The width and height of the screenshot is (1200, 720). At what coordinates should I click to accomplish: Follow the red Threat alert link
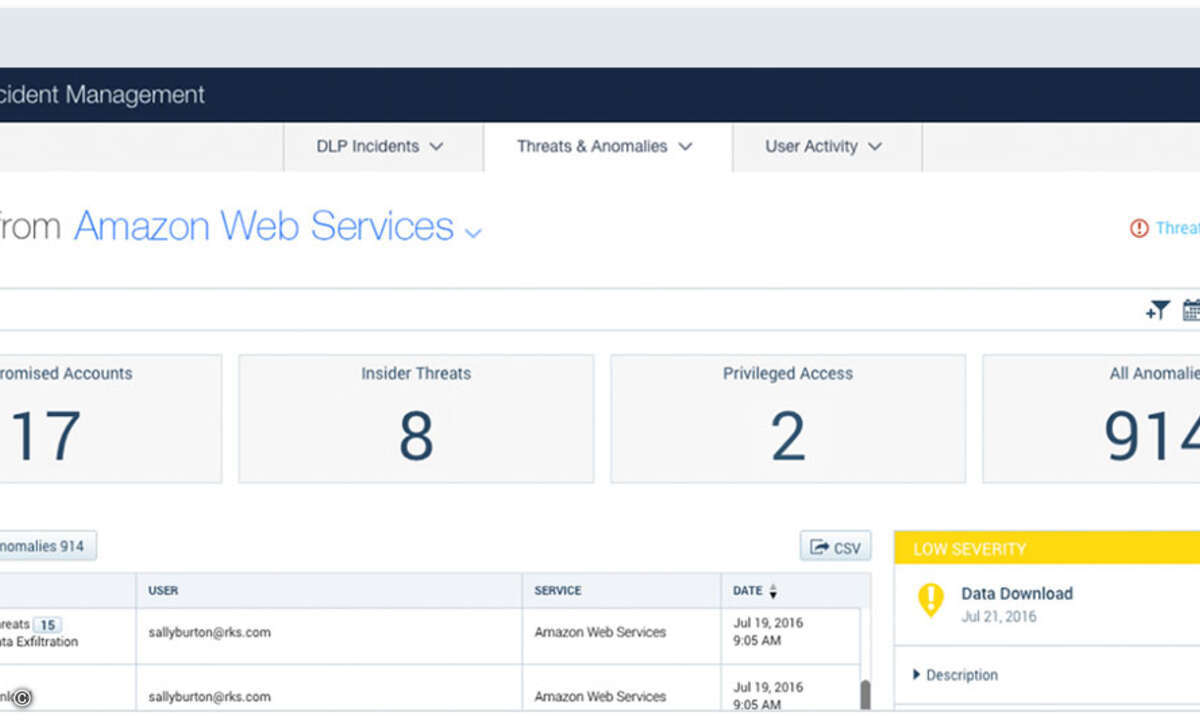pyautogui.click(x=1166, y=228)
